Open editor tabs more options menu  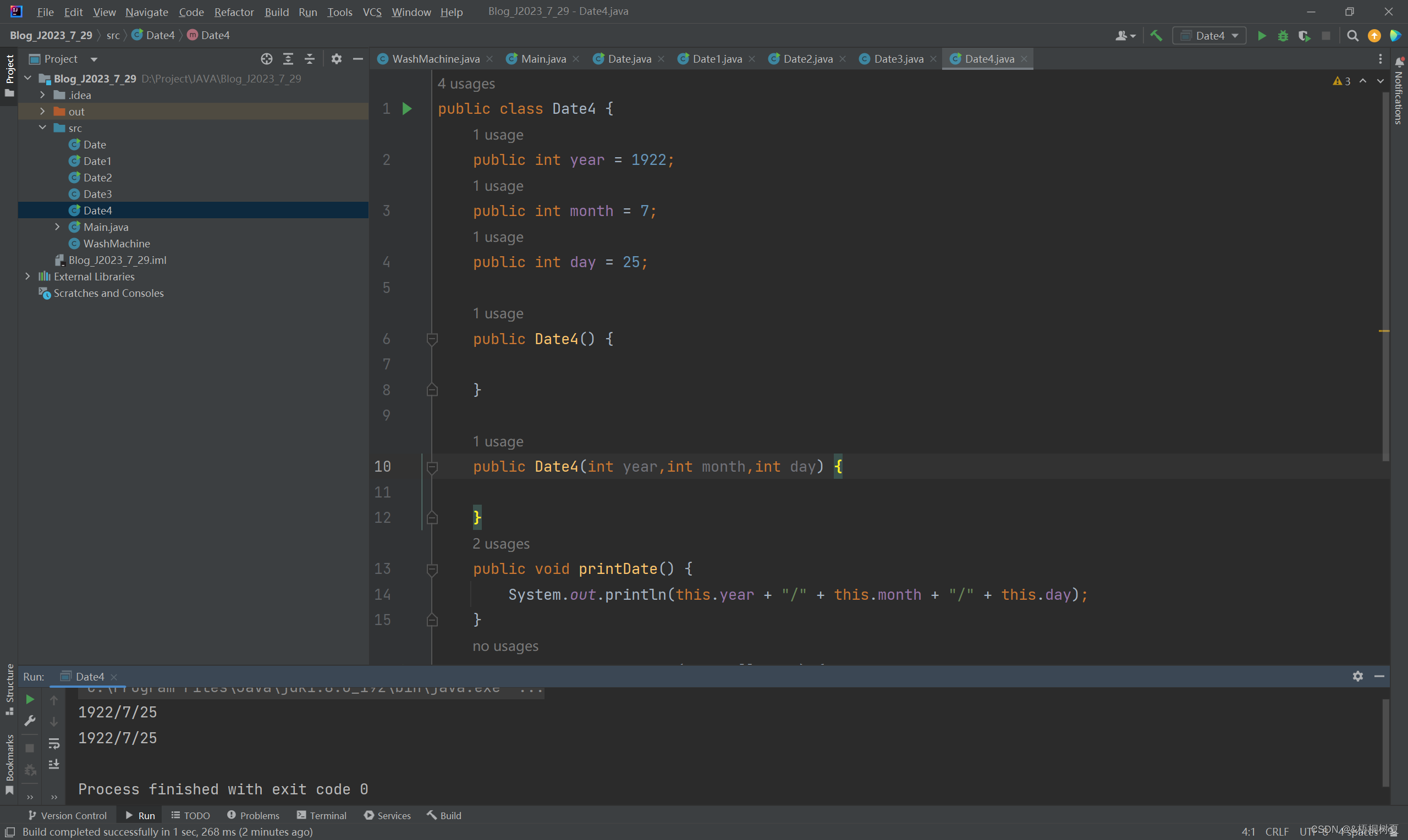[1380, 59]
